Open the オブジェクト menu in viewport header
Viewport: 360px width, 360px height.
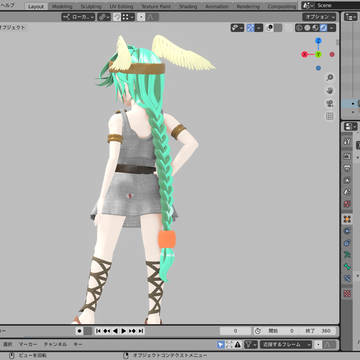point(12,28)
